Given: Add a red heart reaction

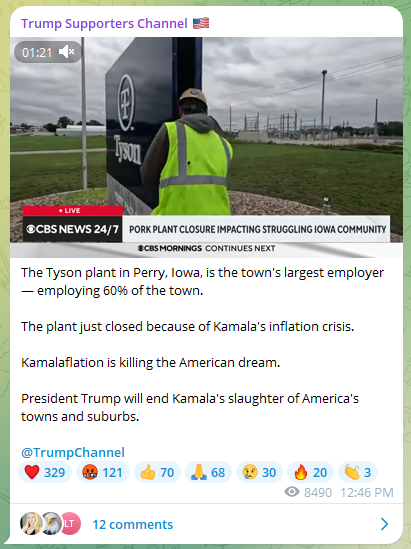Looking at the screenshot, I should (x=45, y=472).
